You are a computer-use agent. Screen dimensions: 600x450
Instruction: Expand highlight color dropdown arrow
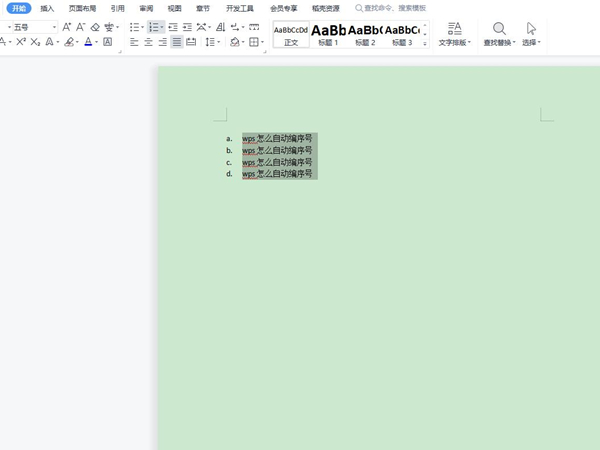tap(77, 42)
